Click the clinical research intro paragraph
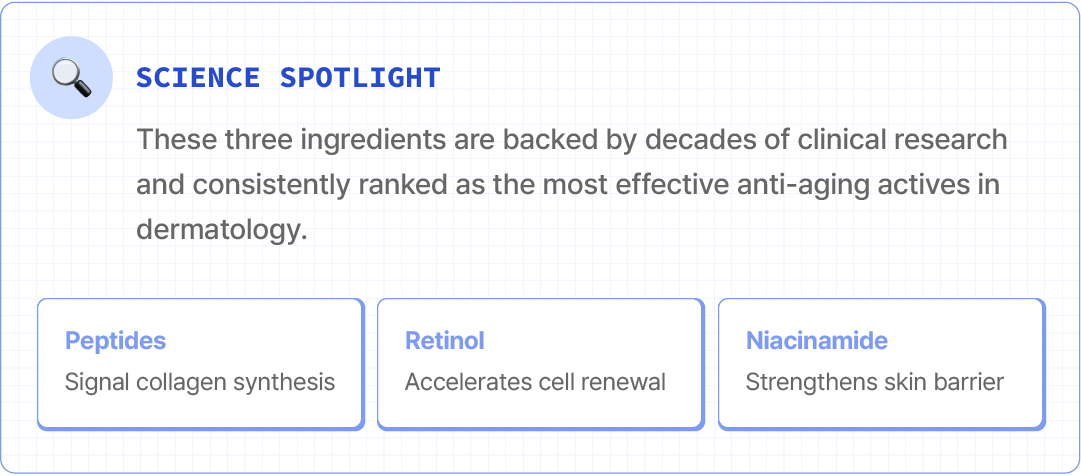Screen dimensions: 1081x476 (571, 184)
